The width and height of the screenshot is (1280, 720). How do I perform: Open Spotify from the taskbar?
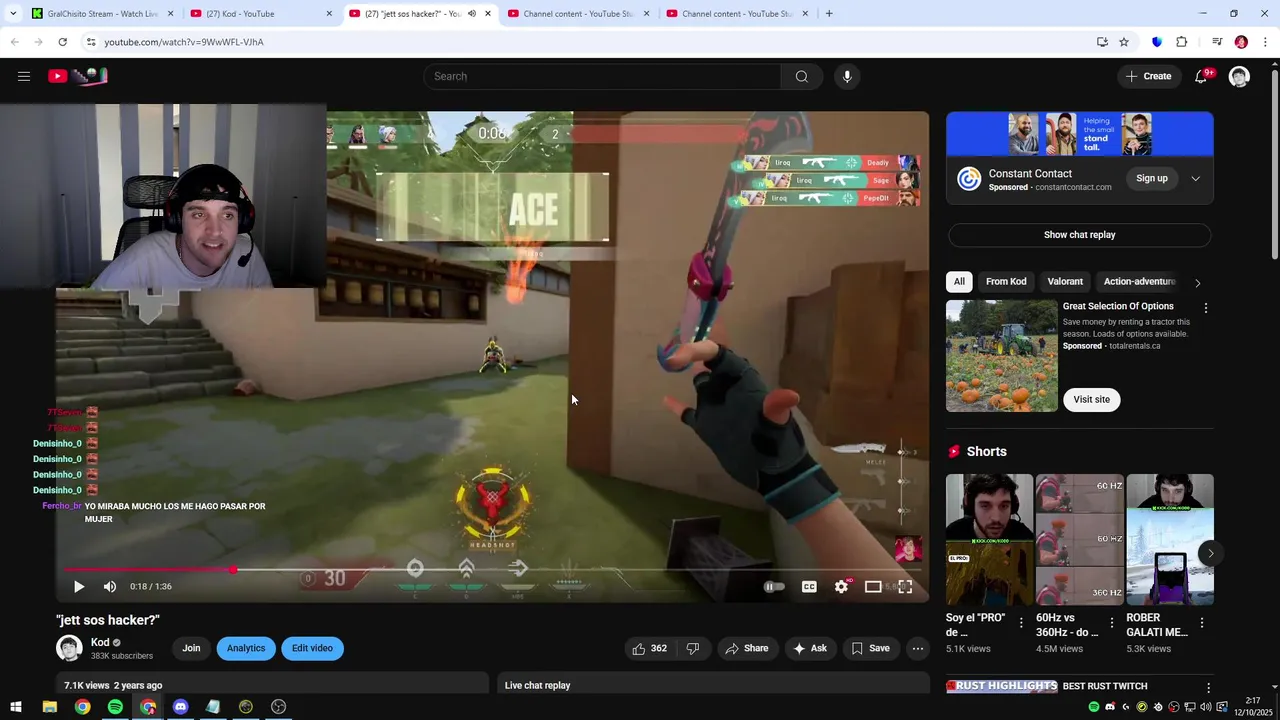click(115, 707)
